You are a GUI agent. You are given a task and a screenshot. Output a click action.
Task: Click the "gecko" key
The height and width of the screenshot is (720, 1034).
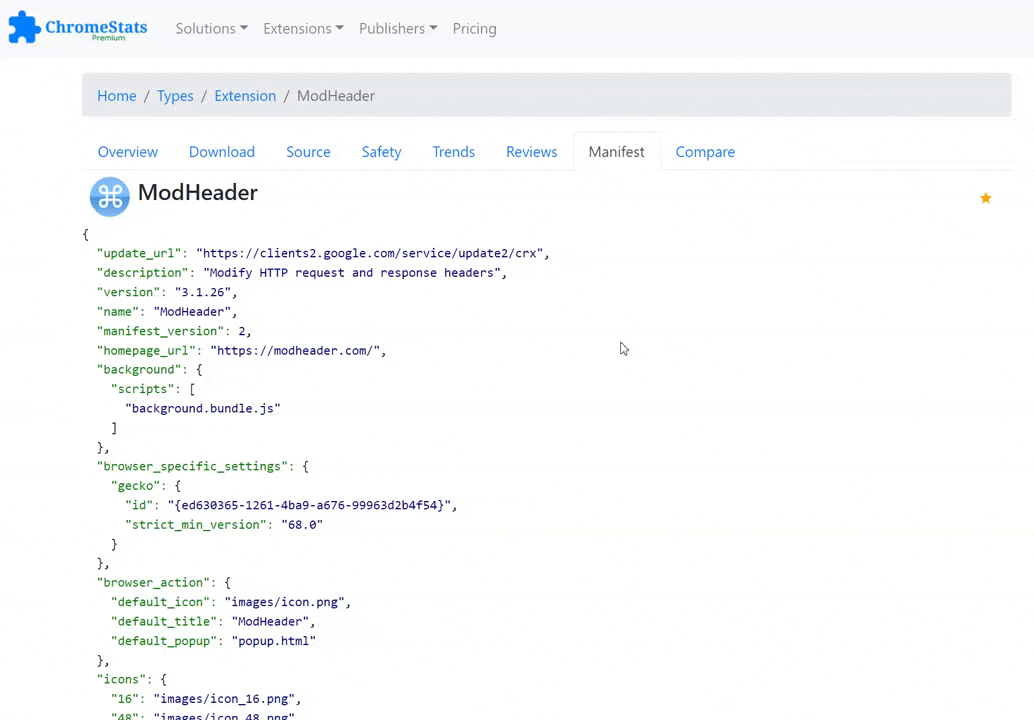(x=136, y=486)
